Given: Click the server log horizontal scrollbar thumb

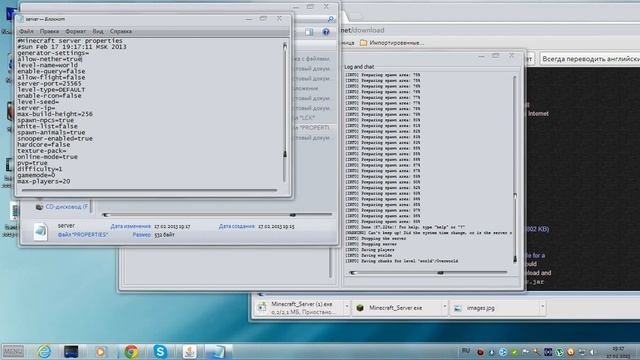Looking at the screenshot, I should 440,273.
